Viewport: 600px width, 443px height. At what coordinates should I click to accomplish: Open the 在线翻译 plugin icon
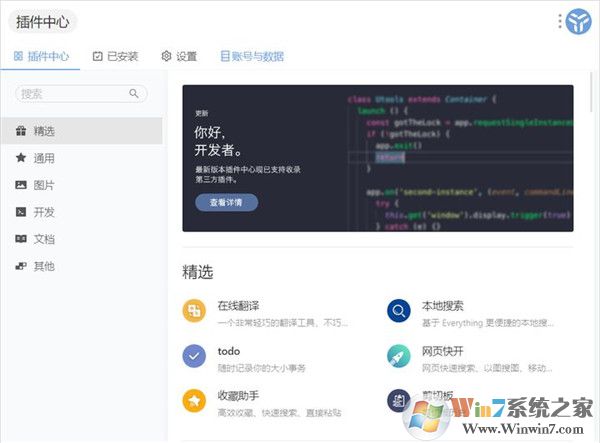pyautogui.click(x=194, y=311)
